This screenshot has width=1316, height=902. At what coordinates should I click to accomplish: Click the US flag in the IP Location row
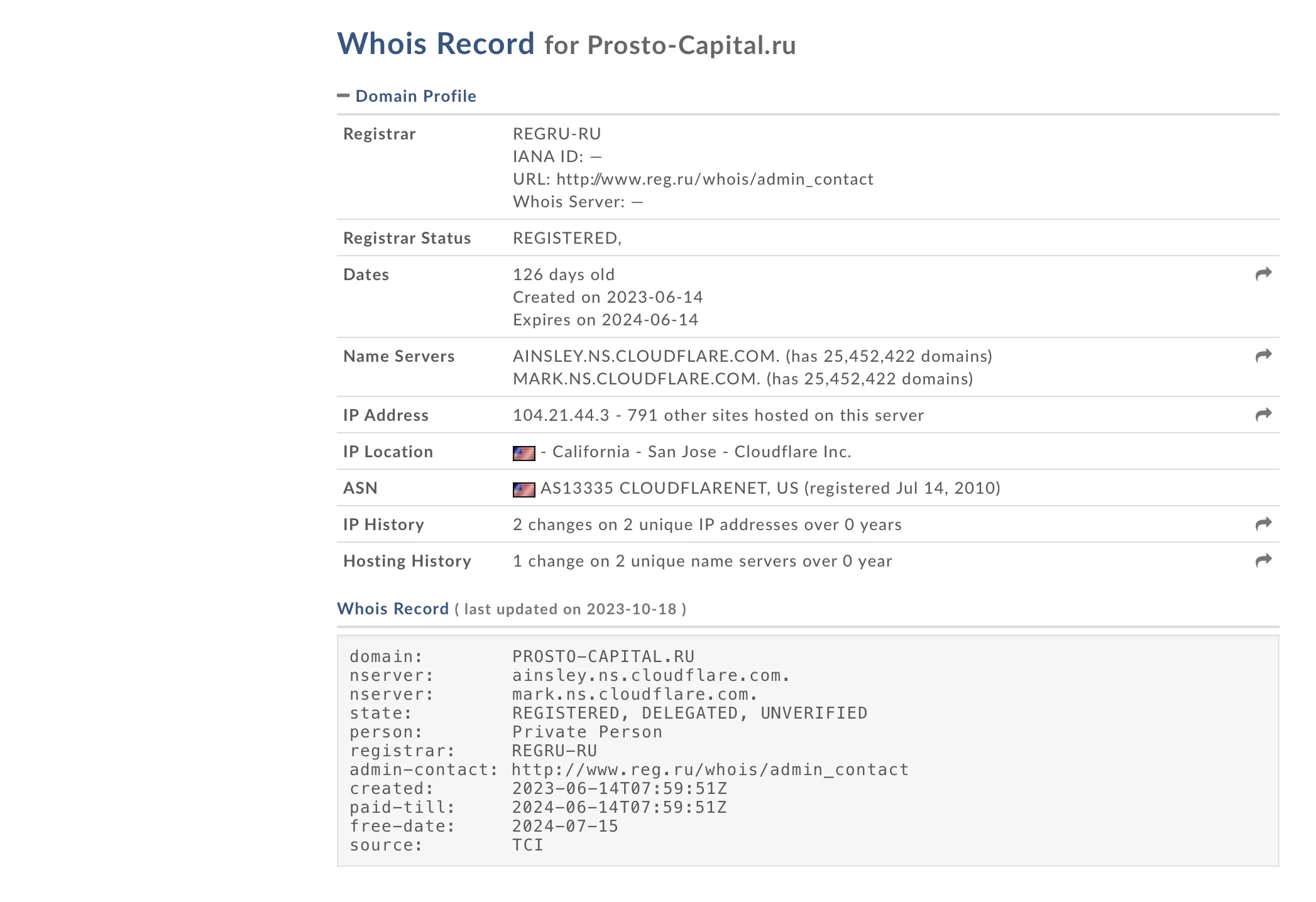(524, 453)
